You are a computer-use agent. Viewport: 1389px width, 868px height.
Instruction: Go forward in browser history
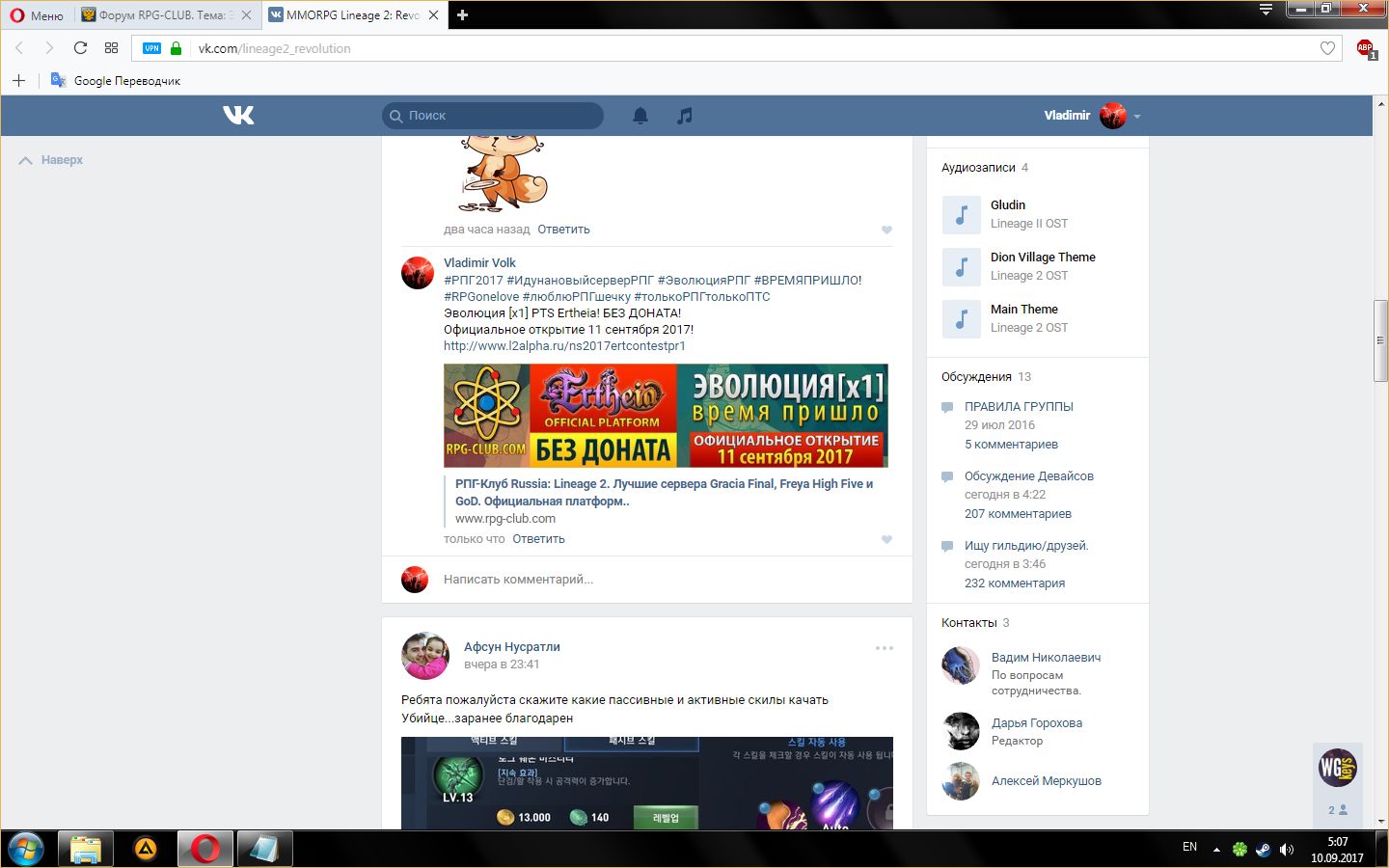pyautogui.click(x=49, y=48)
